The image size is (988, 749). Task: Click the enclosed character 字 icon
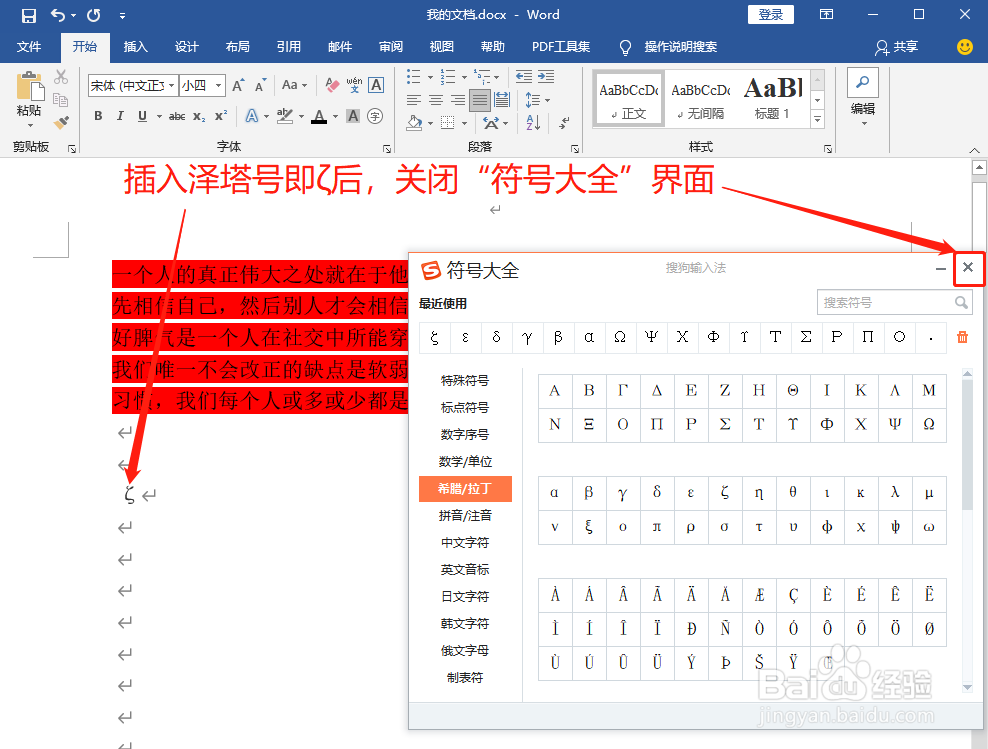click(x=376, y=116)
